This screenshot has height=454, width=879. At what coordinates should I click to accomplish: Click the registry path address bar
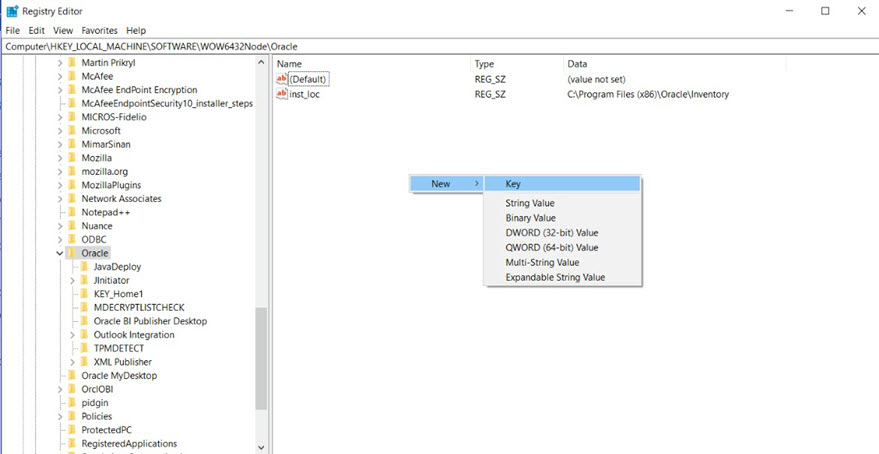pos(440,47)
